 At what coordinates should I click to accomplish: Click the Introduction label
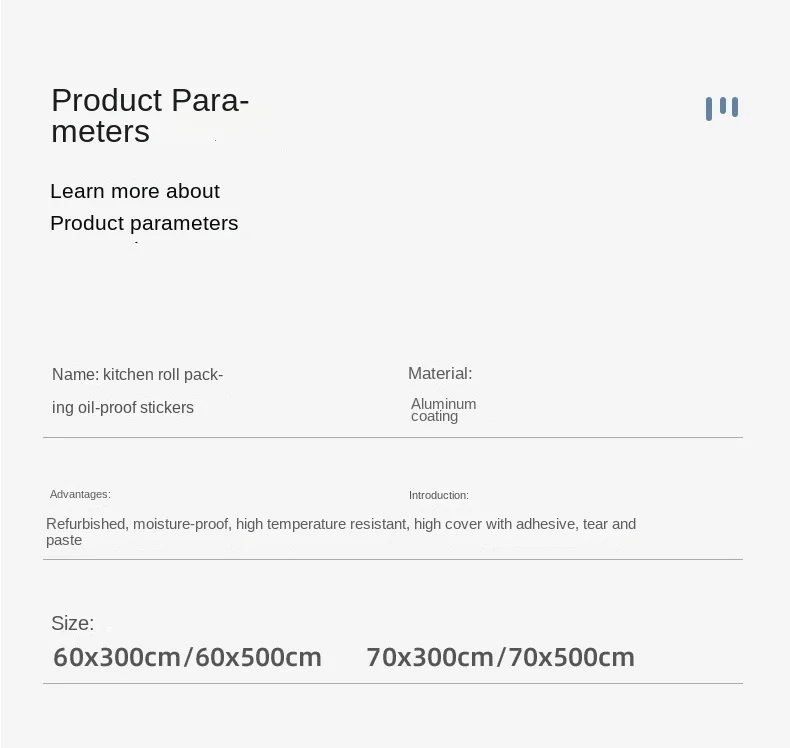(x=438, y=495)
